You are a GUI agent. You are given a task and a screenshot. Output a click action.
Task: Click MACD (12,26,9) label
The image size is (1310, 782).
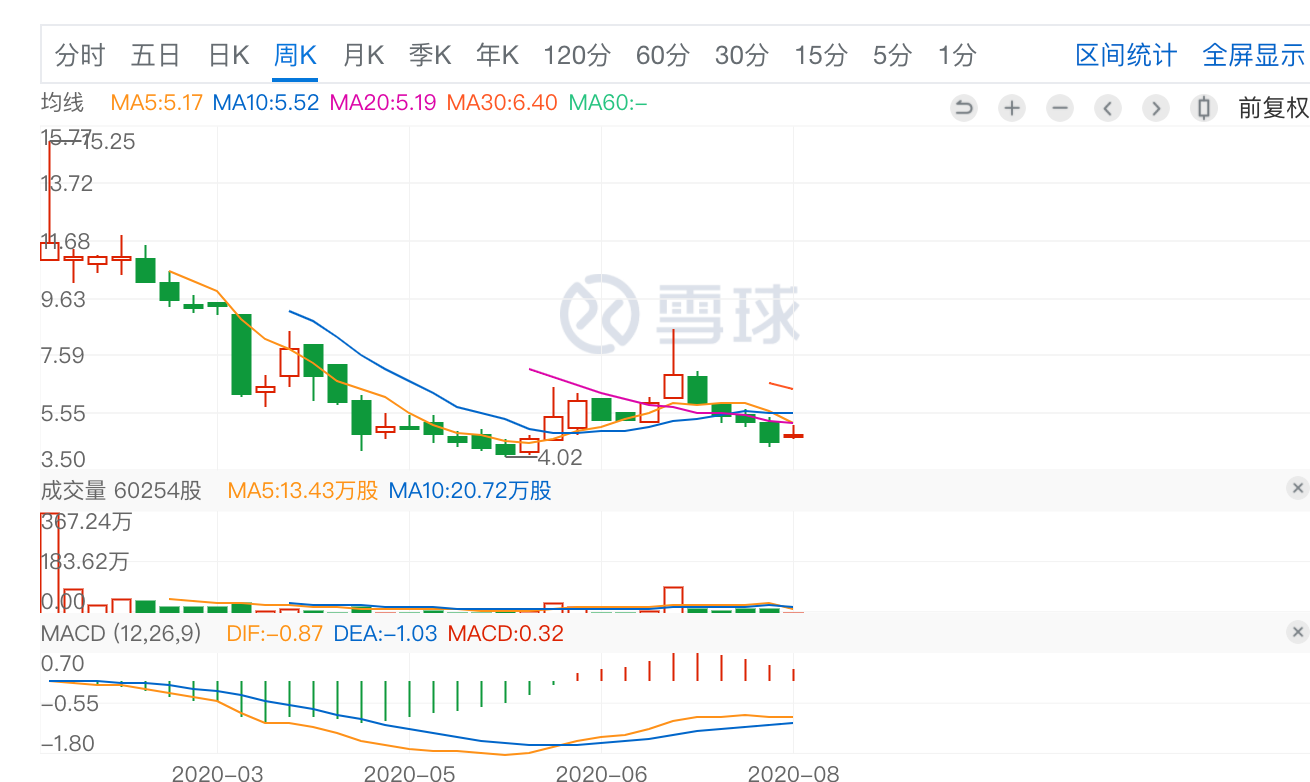point(122,633)
